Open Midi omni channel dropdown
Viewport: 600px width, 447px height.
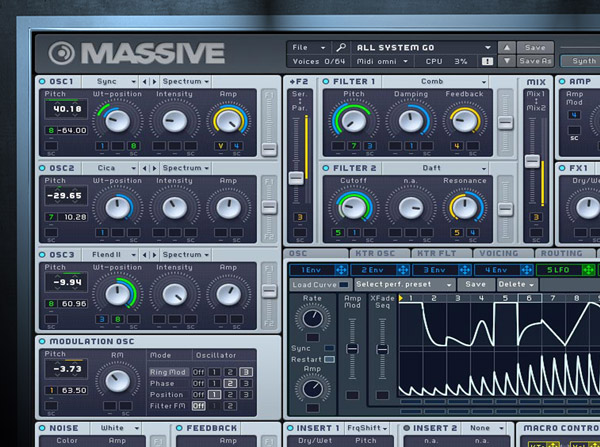[x=382, y=61]
